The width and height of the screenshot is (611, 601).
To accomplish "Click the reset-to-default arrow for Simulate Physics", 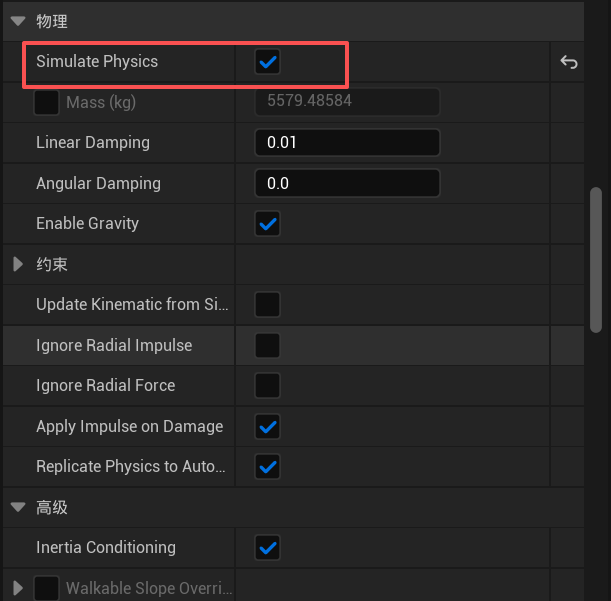I will pos(569,62).
